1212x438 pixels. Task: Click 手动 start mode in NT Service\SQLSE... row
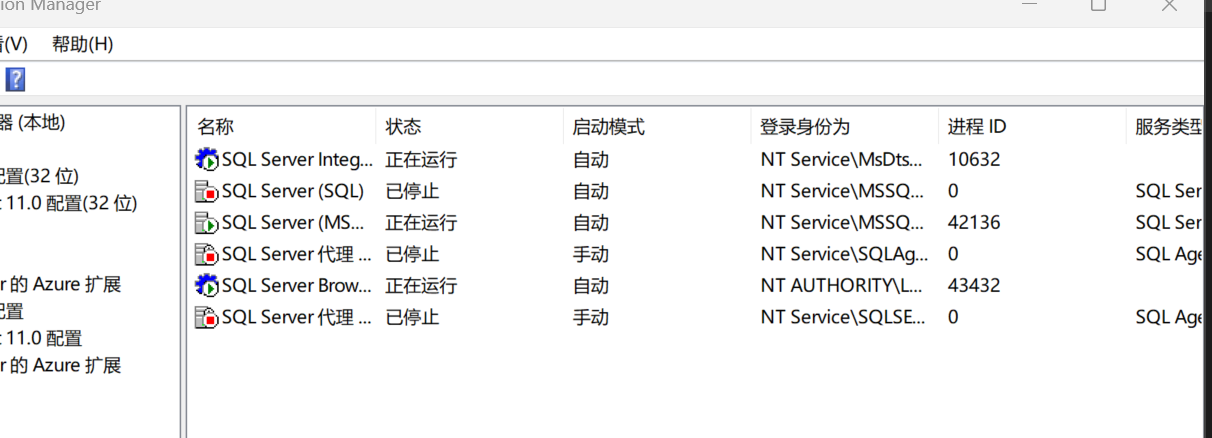tap(590, 317)
